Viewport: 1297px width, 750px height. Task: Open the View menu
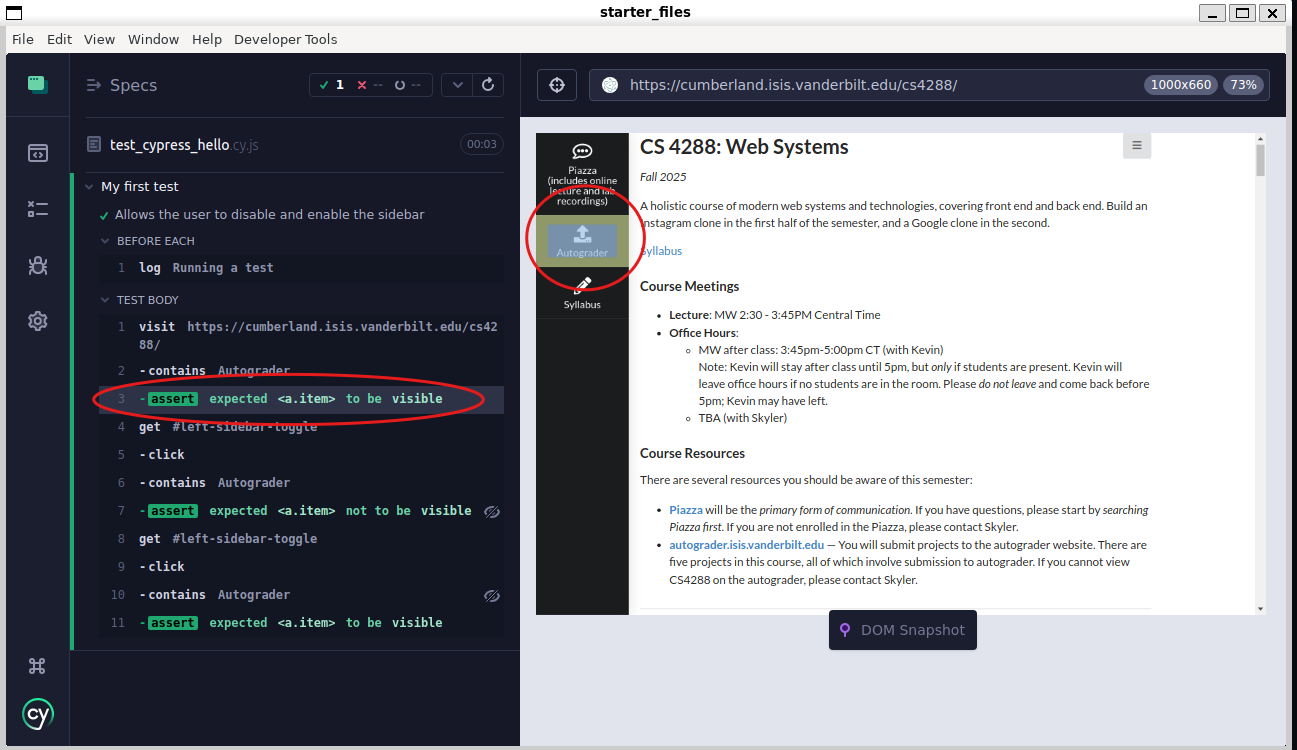(99, 39)
